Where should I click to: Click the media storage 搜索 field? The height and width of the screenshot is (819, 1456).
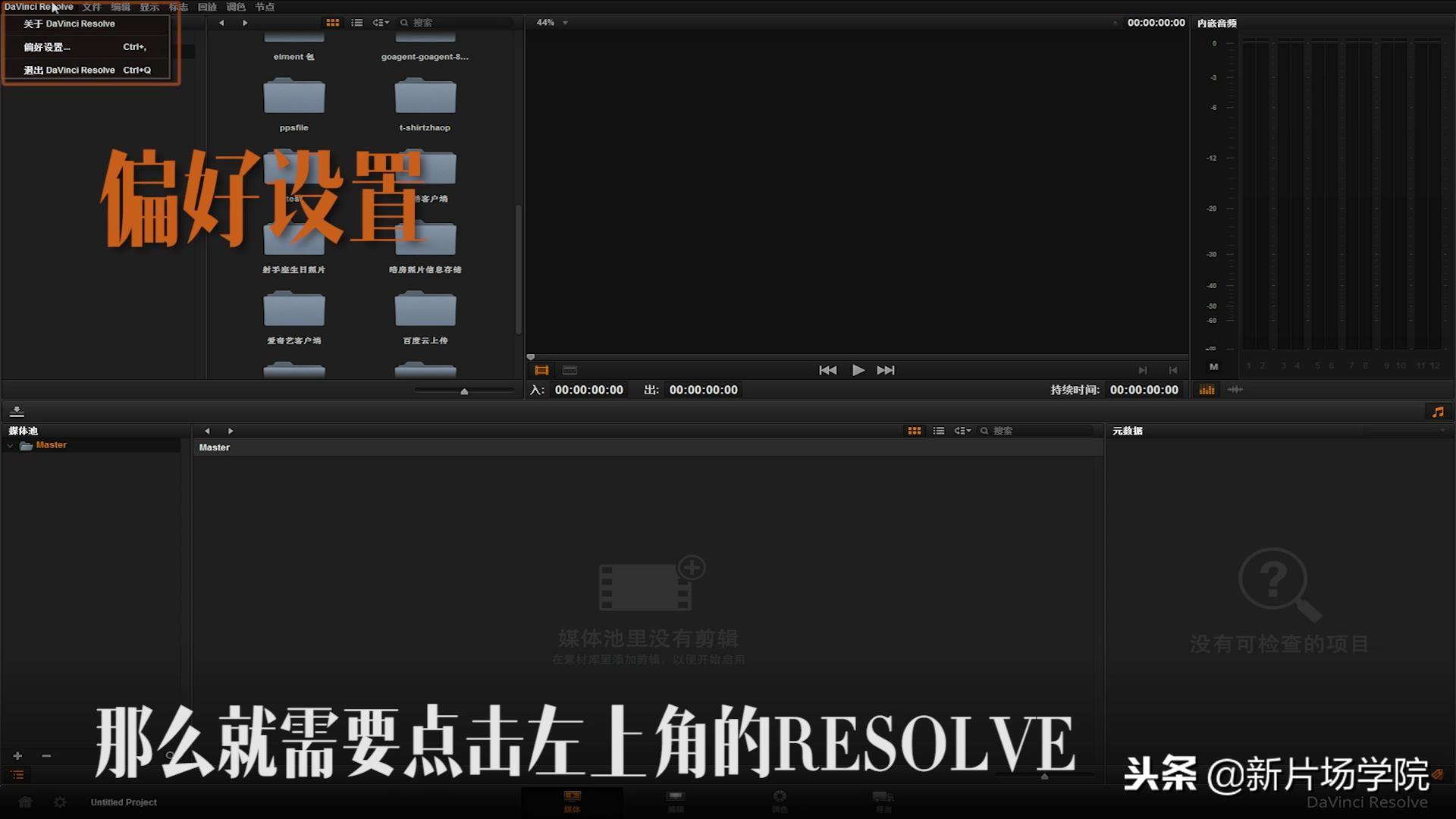[x=455, y=23]
